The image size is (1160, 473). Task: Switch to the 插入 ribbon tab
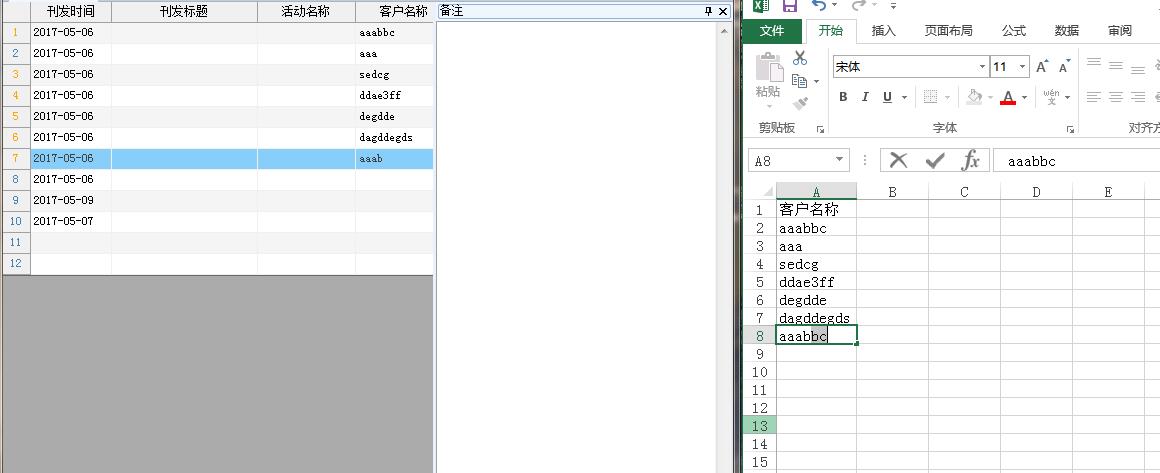tap(884, 31)
